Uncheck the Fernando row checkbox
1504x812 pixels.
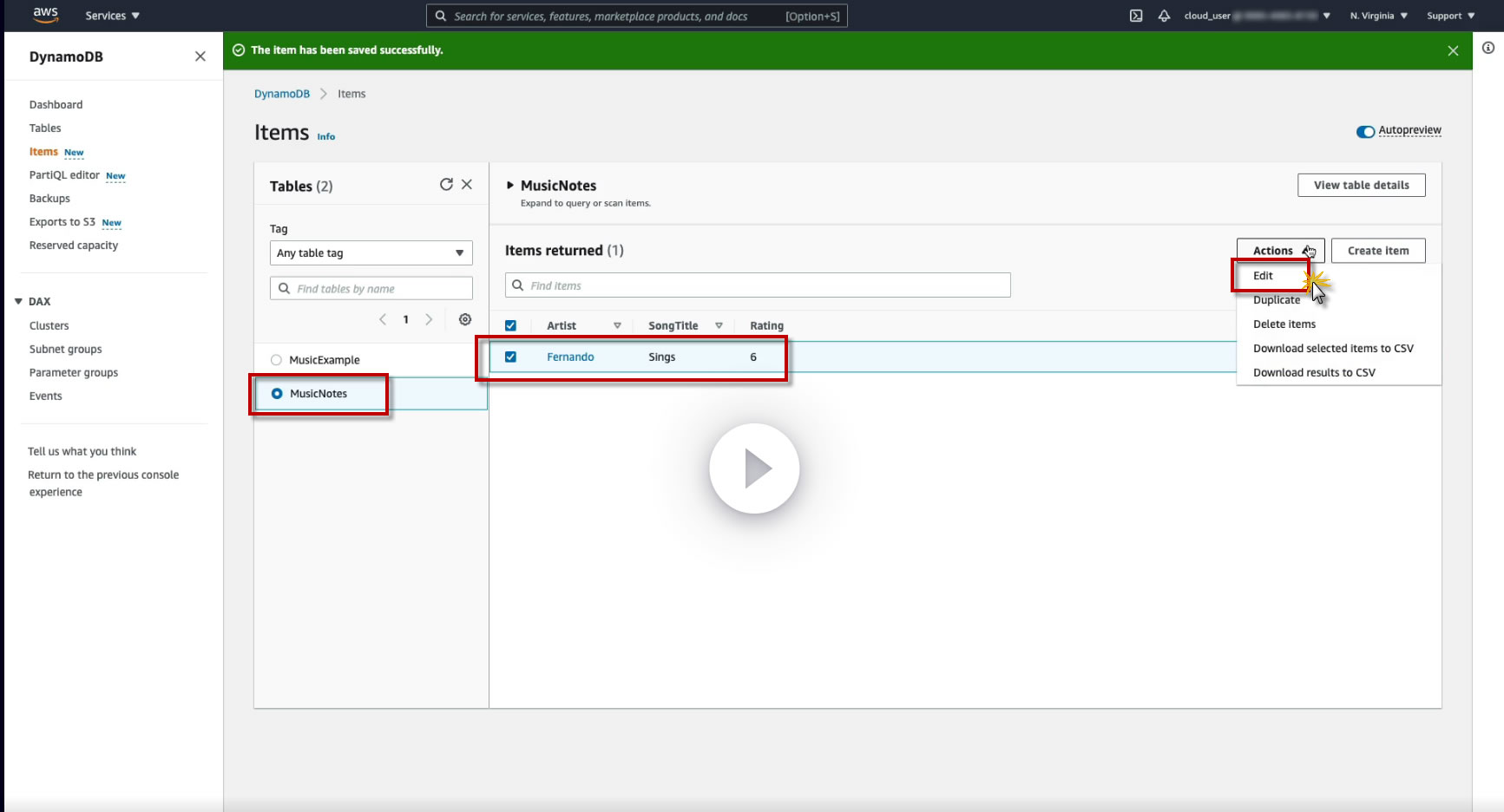coord(510,357)
